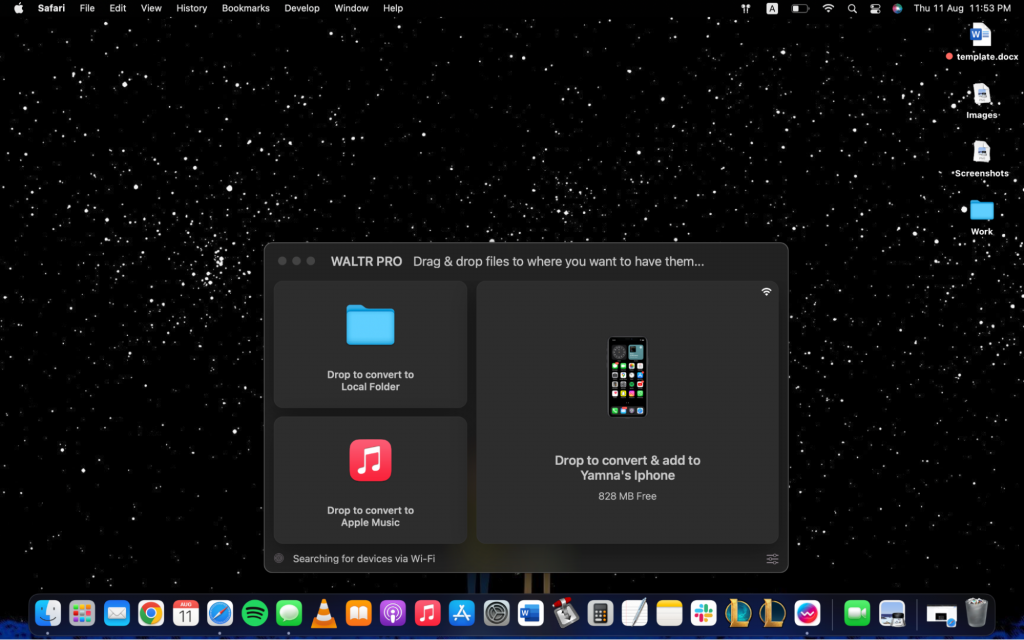Open Launchpad from the Dock
Image resolution: width=1024 pixels, height=640 pixels.
point(82,613)
